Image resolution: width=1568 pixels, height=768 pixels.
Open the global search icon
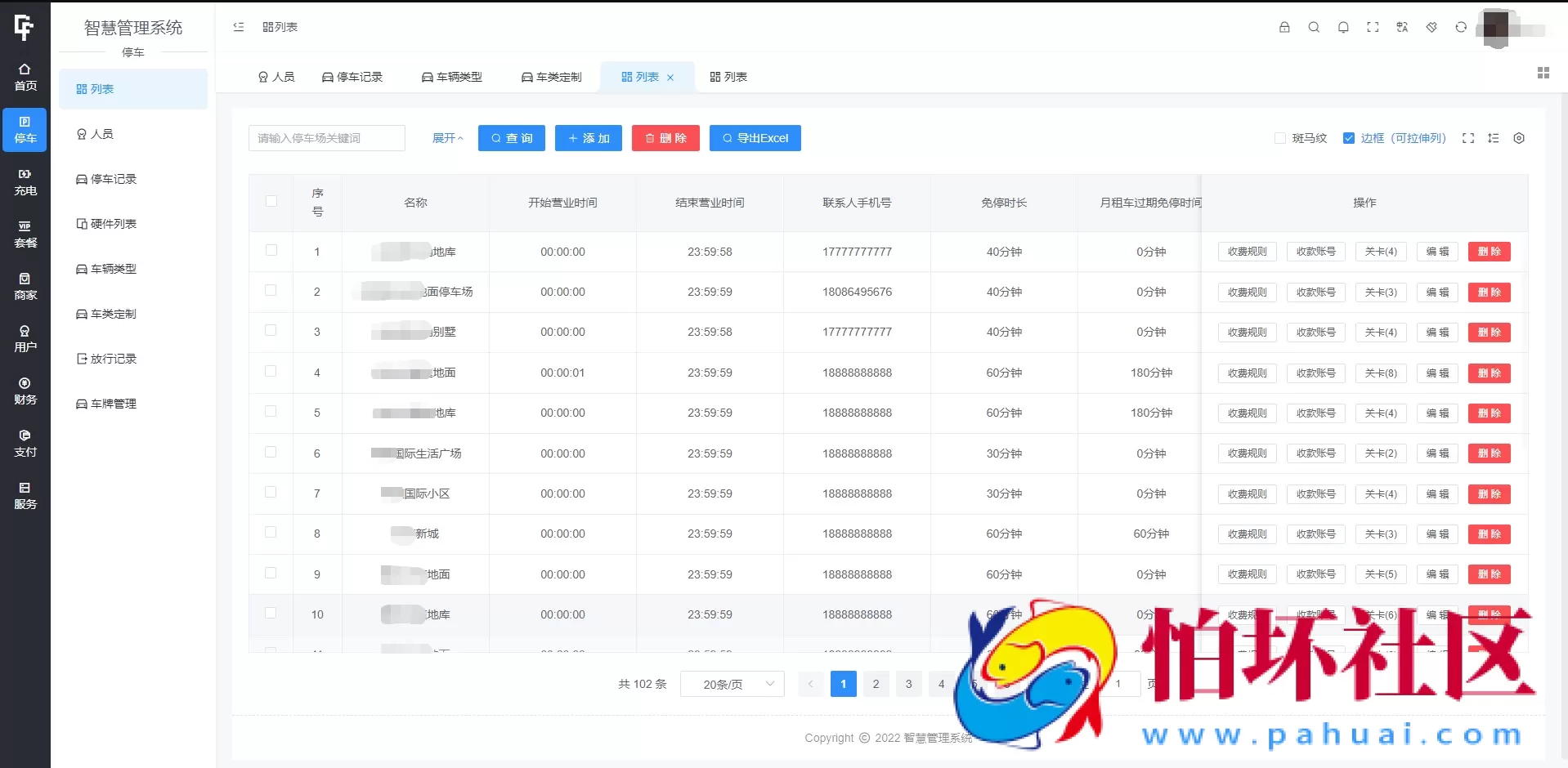(1314, 27)
